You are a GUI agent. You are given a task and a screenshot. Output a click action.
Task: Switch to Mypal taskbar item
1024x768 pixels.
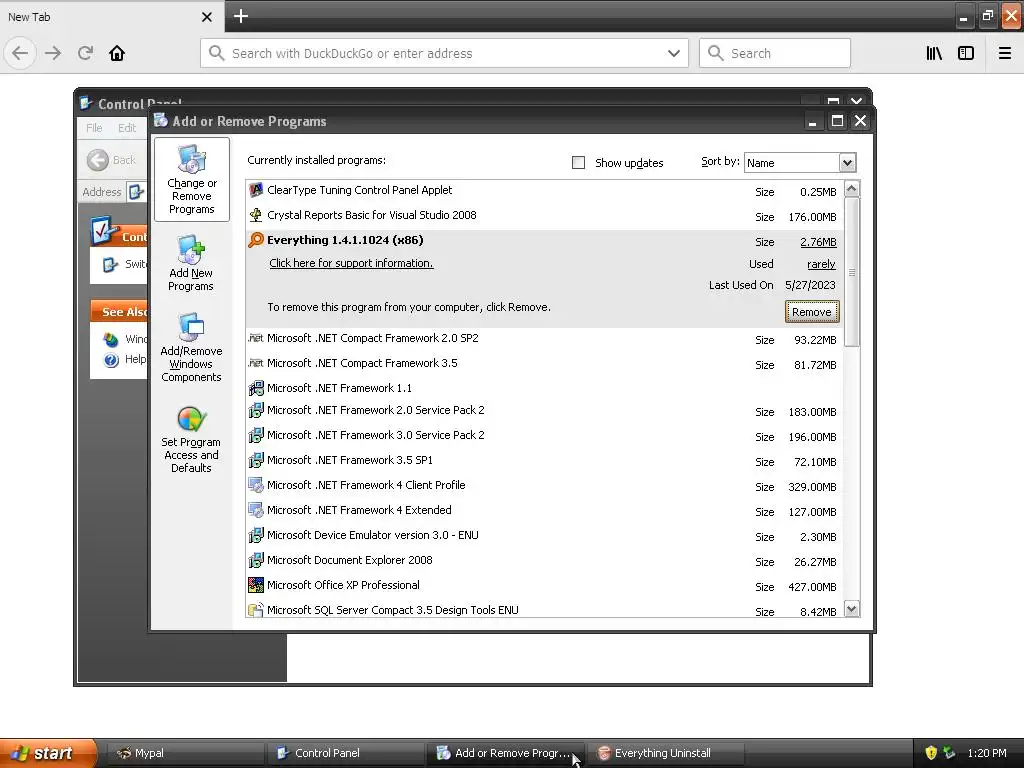click(183, 753)
